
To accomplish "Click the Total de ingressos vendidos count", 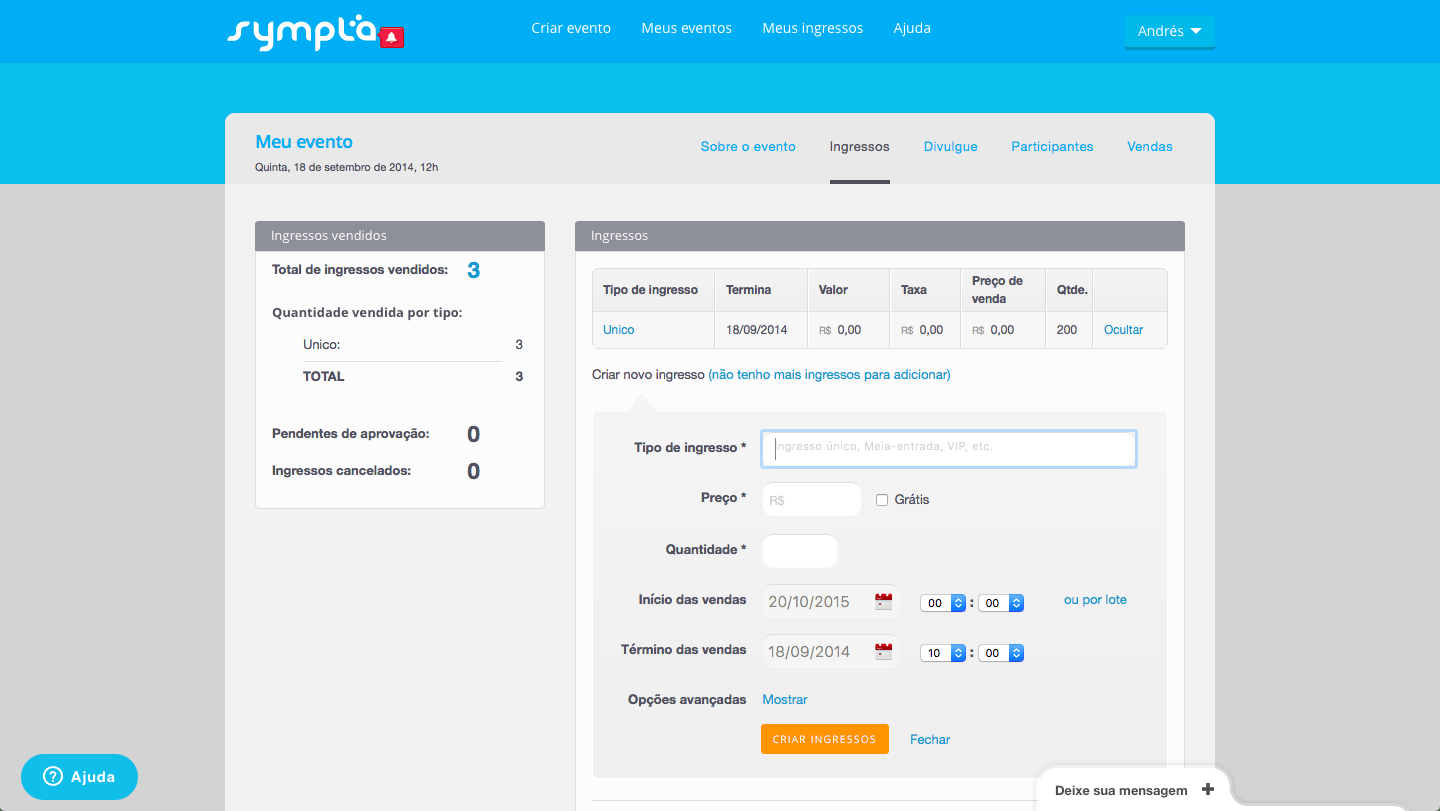I will (474, 270).
